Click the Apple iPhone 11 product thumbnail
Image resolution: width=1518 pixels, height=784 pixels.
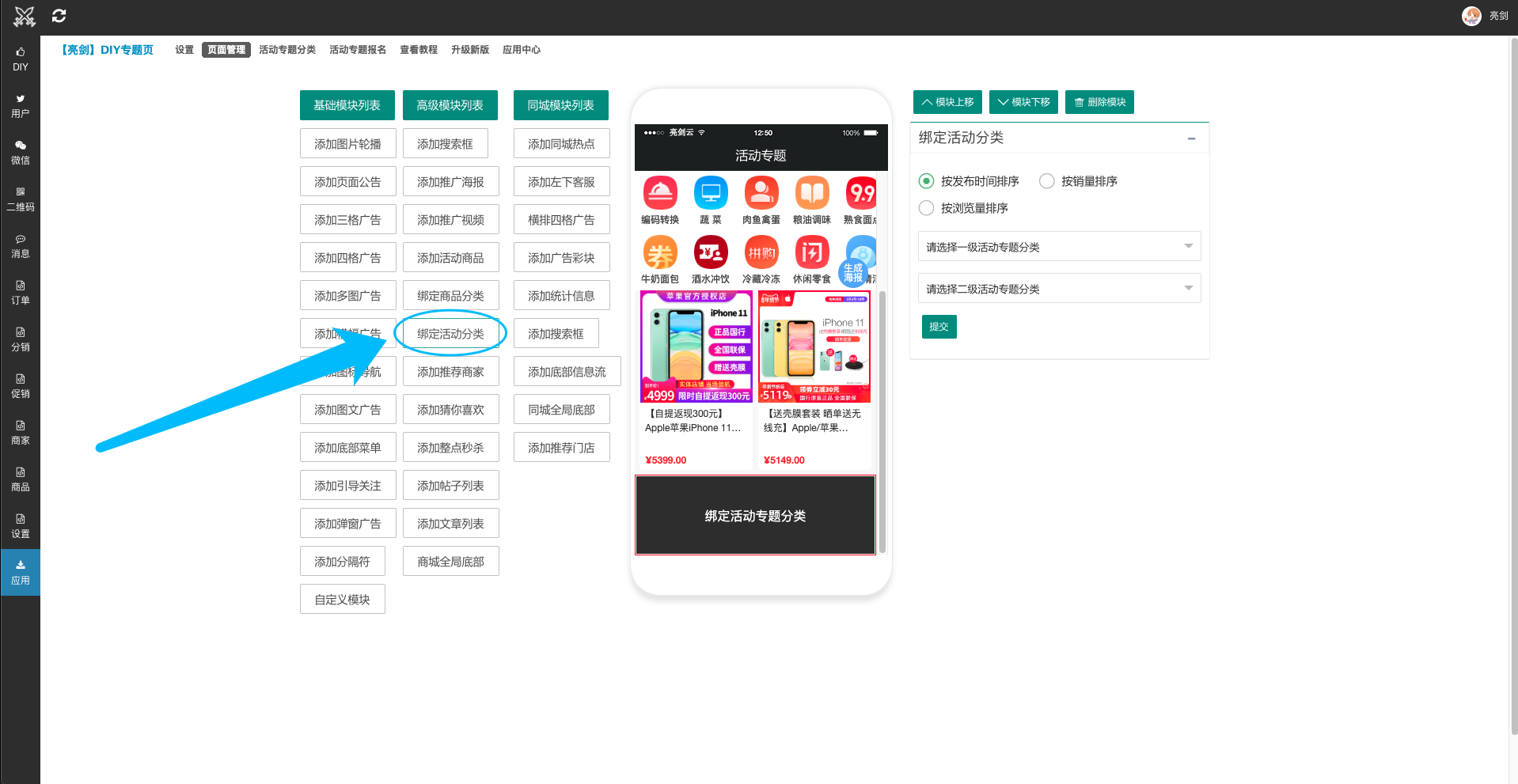(696, 346)
